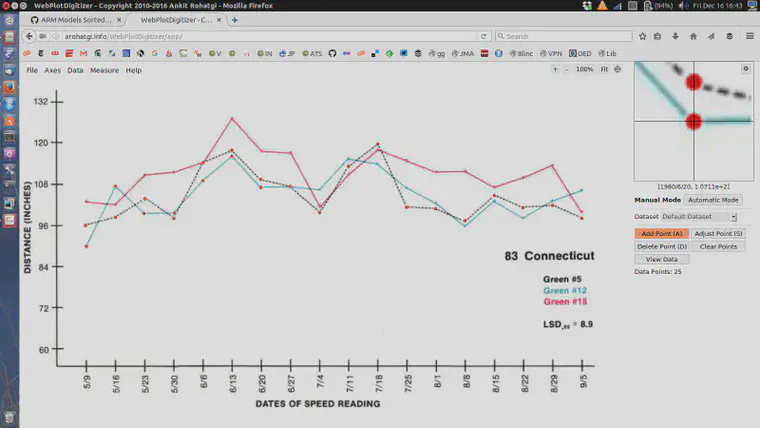Open the Measure menu
This screenshot has width=760, height=428.
(104, 70)
